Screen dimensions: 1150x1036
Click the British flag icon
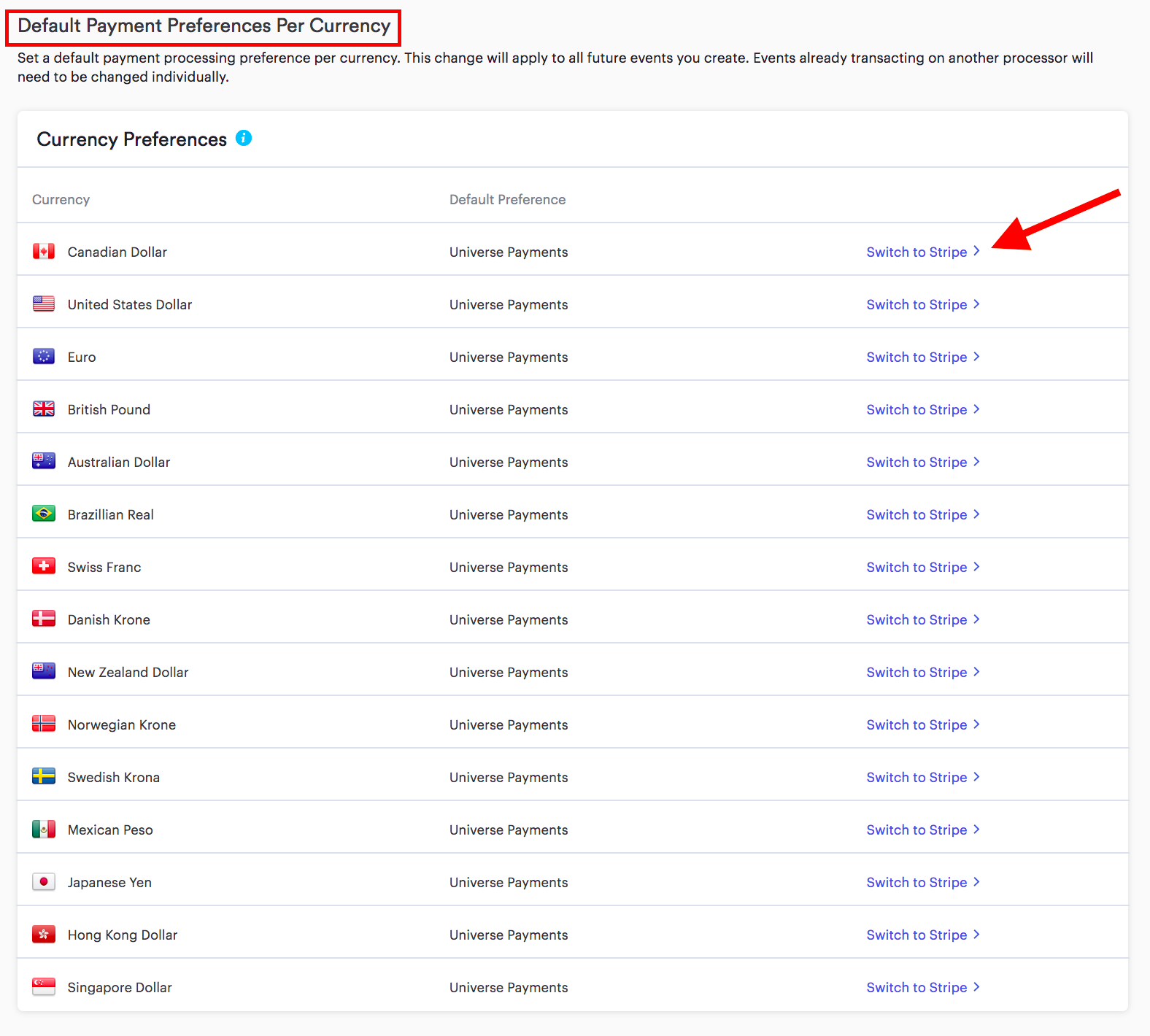click(44, 409)
